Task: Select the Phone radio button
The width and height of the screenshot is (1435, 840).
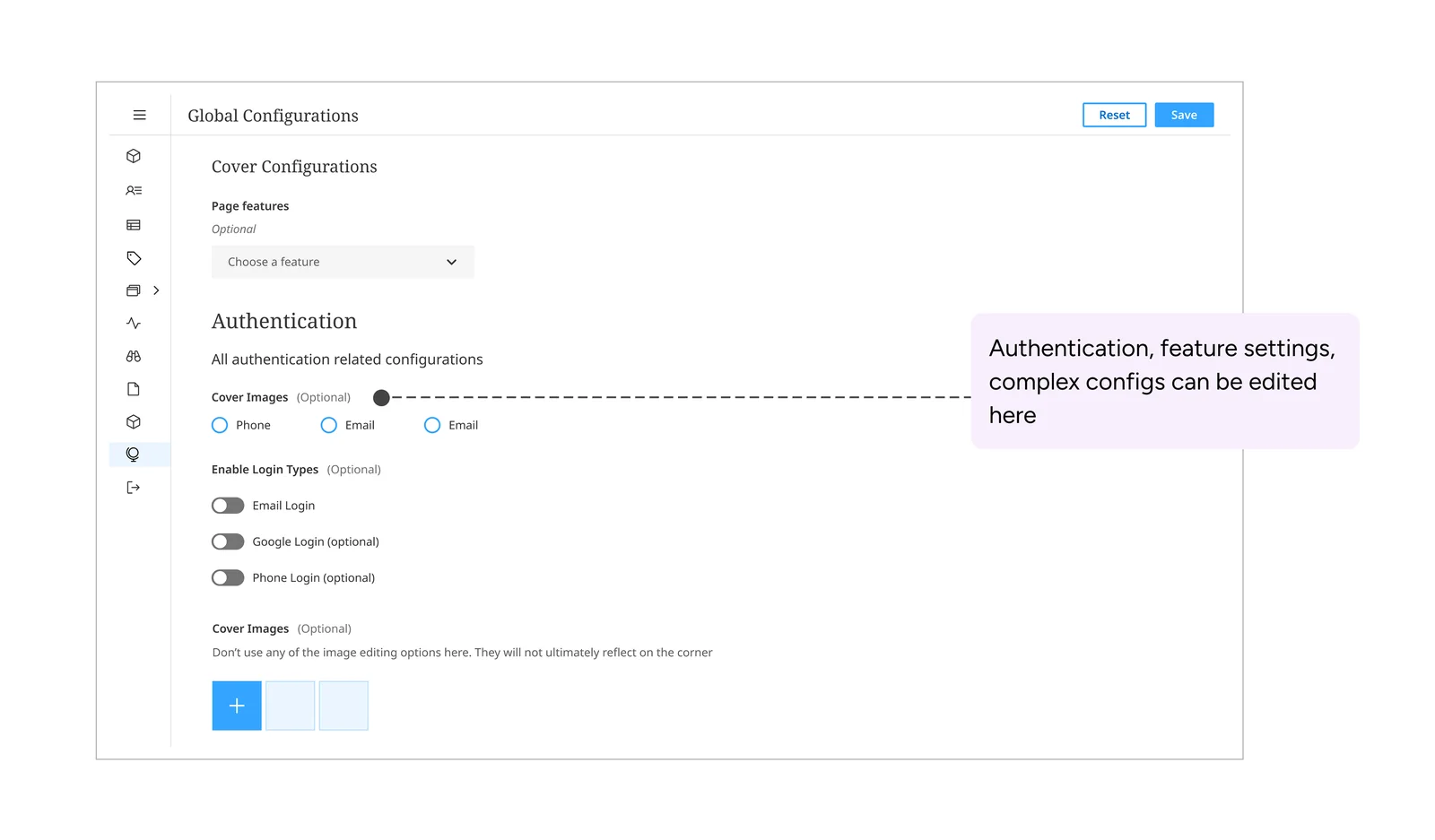Action: tap(220, 425)
